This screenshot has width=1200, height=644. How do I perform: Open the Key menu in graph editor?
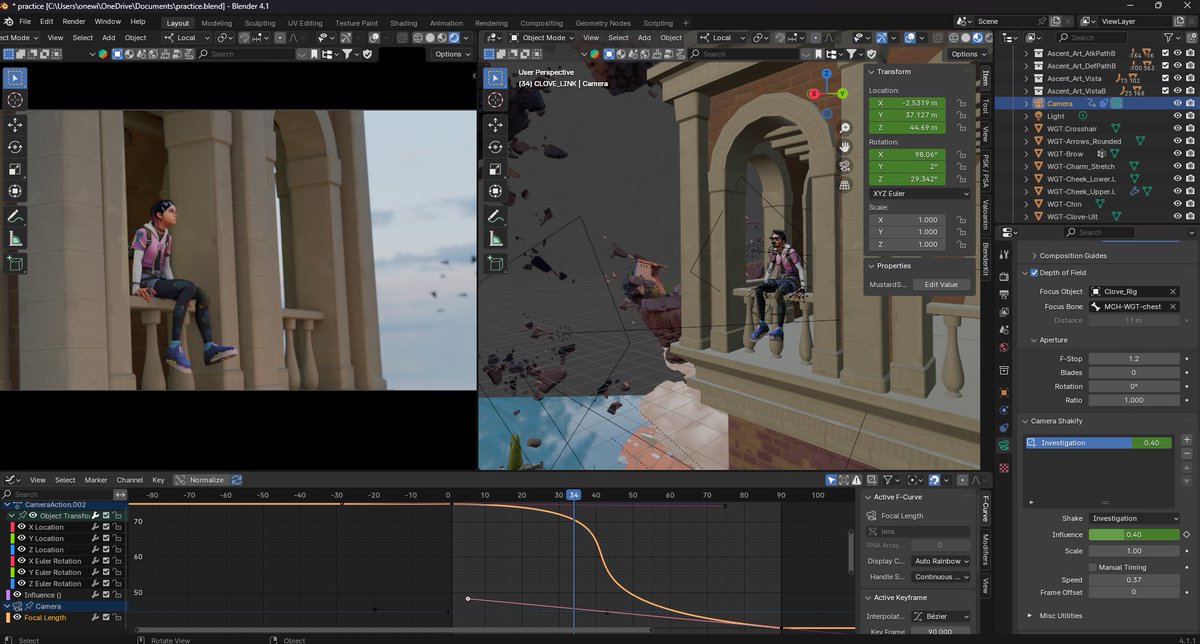point(158,480)
